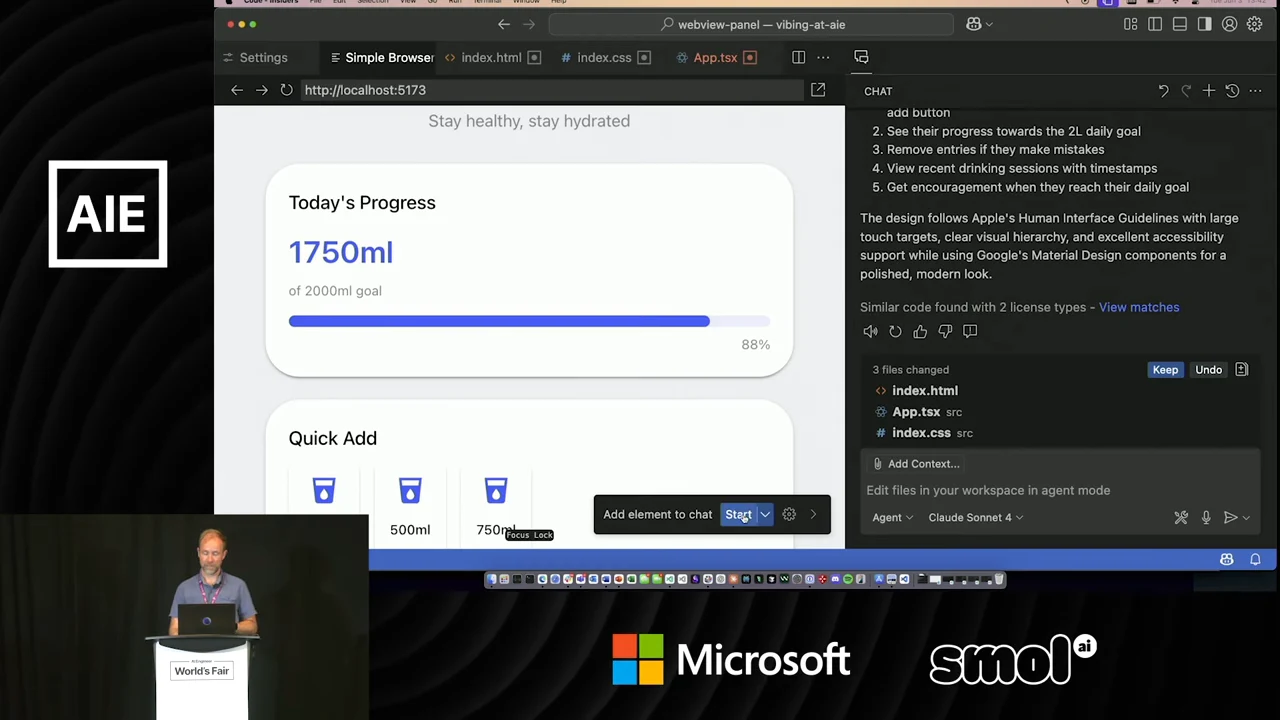This screenshot has height=720, width=1280.
Task: Report issue with chat response
Action: click(970, 331)
